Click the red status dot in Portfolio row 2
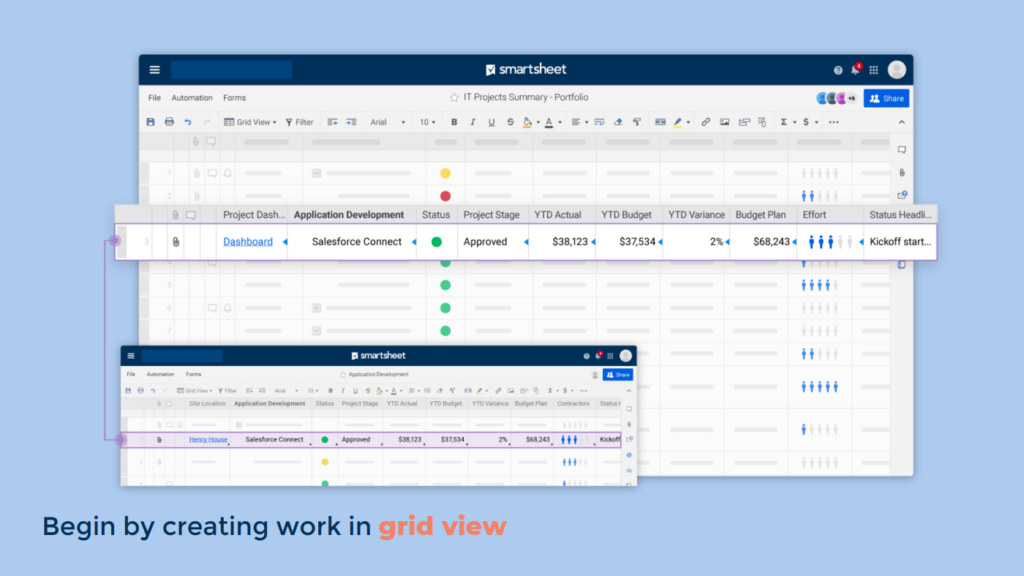The width and height of the screenshot is (1024, 576). pos(445,196)
